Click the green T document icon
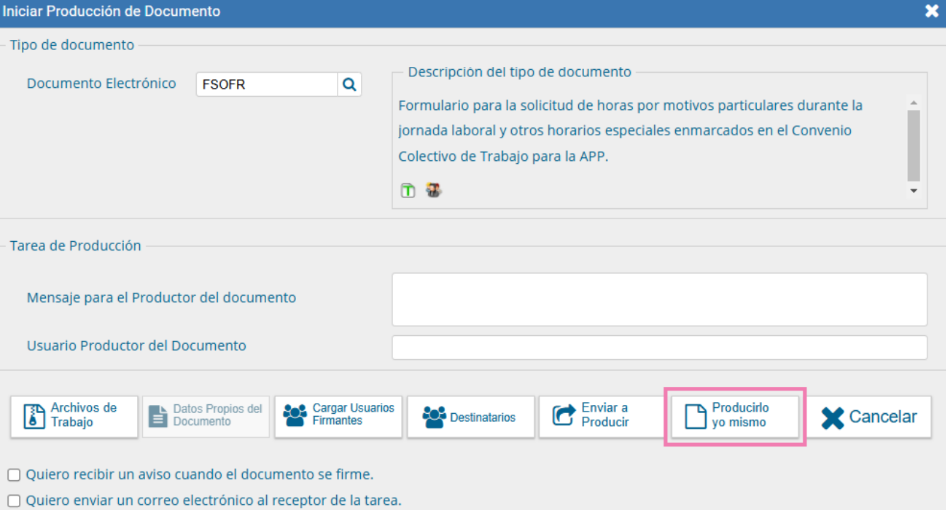This screenshot has width=946, height=510. click(x=408, y=190)
